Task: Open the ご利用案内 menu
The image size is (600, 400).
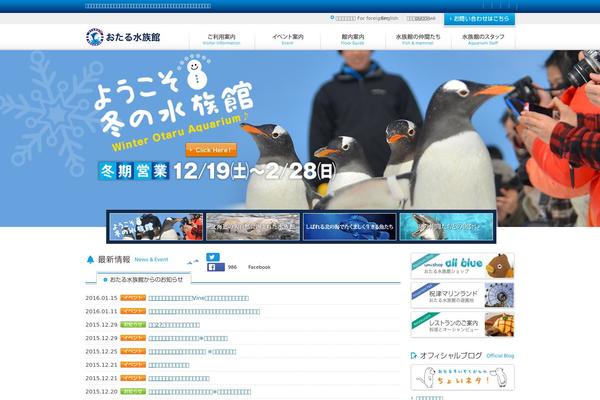Action: (221, 39)
